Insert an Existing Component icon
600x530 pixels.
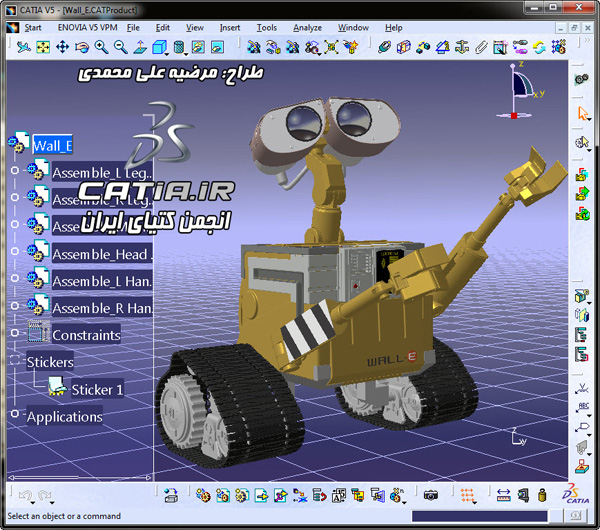tap(261, 496)
